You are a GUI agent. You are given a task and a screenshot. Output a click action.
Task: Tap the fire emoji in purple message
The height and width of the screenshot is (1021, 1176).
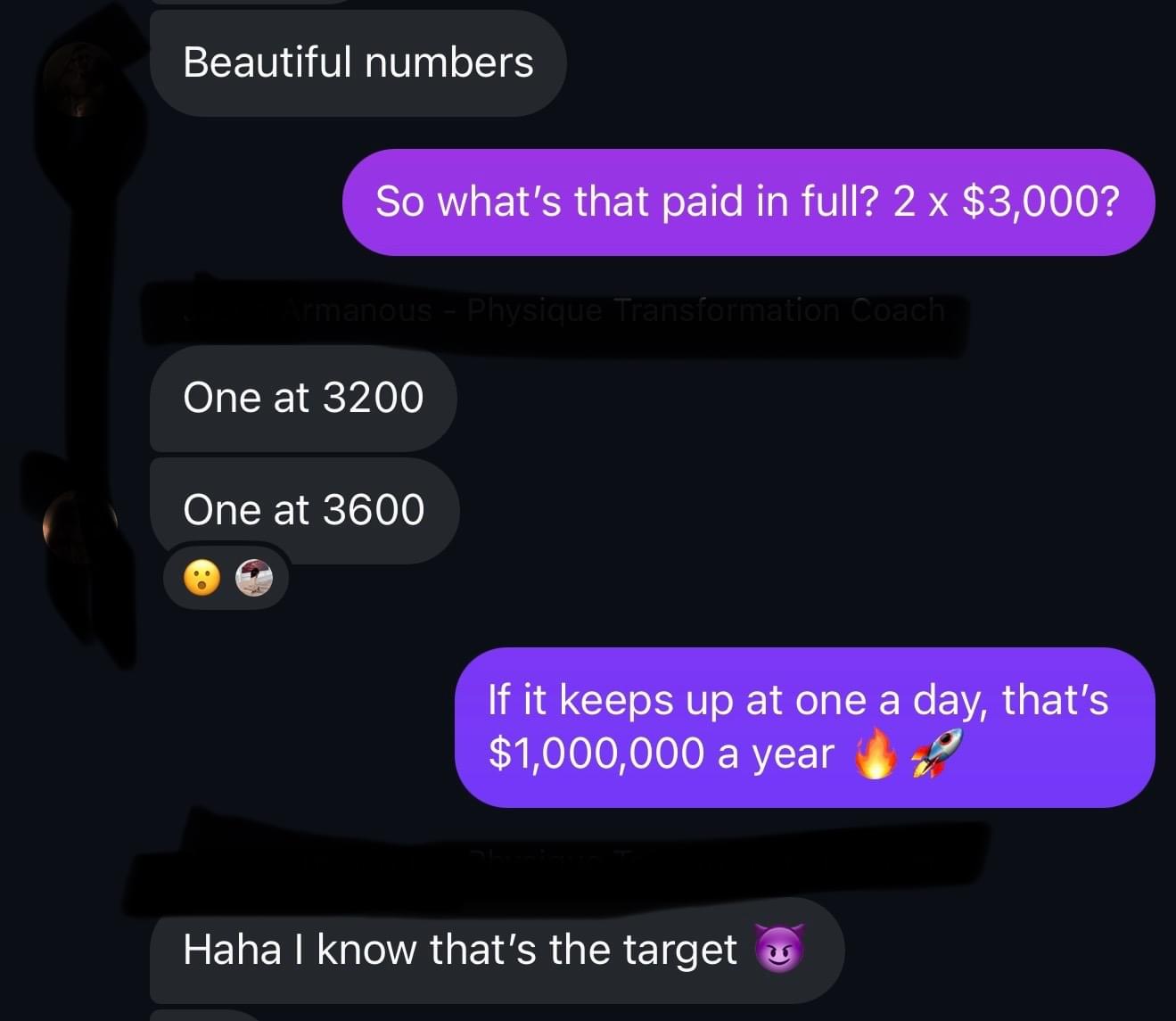point(875,755)
